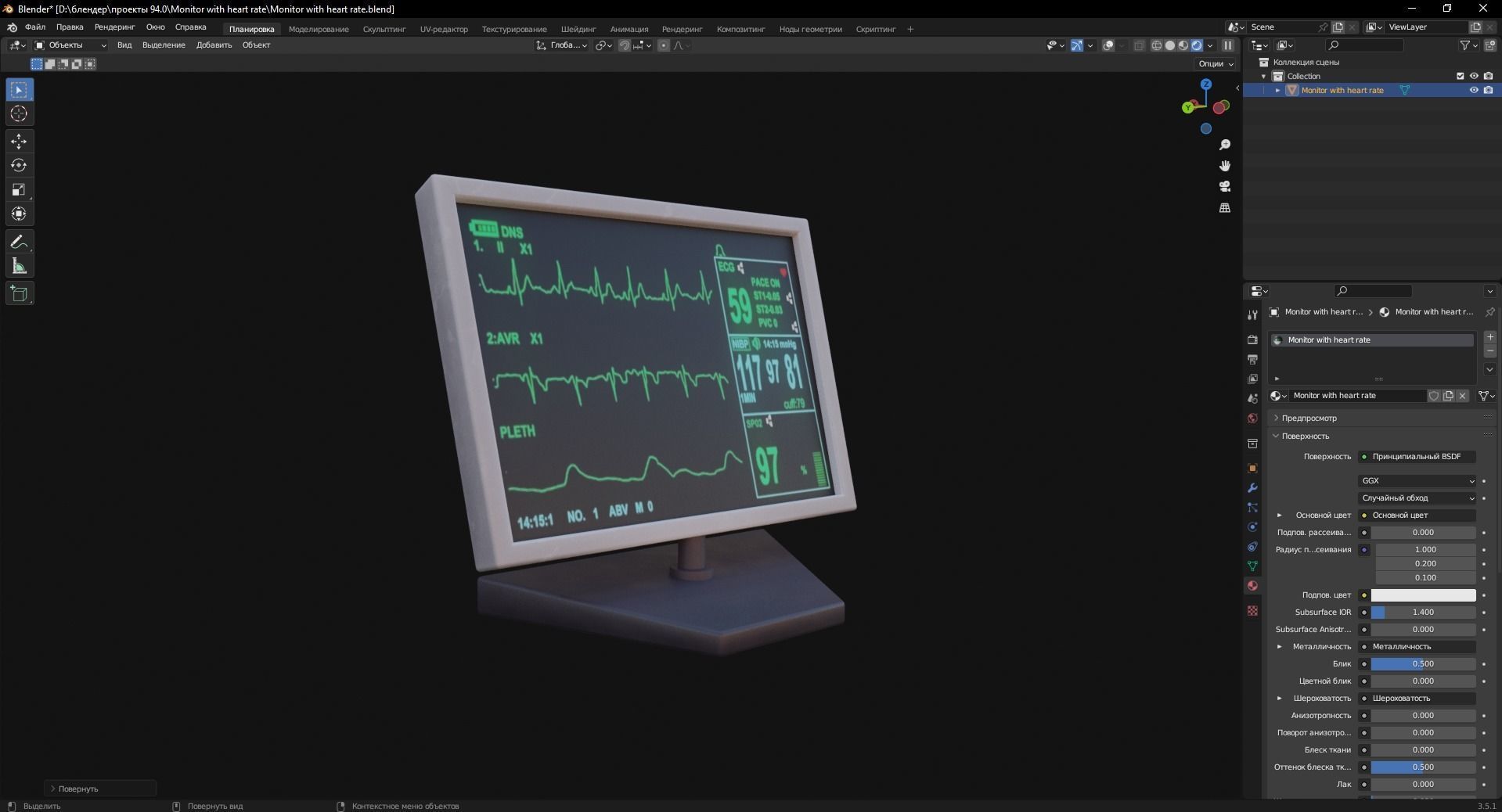Toggle X-ray mode in viewport
Image resolution: width=1502 pixels, height=812 pixels.
pos(1139,45)
